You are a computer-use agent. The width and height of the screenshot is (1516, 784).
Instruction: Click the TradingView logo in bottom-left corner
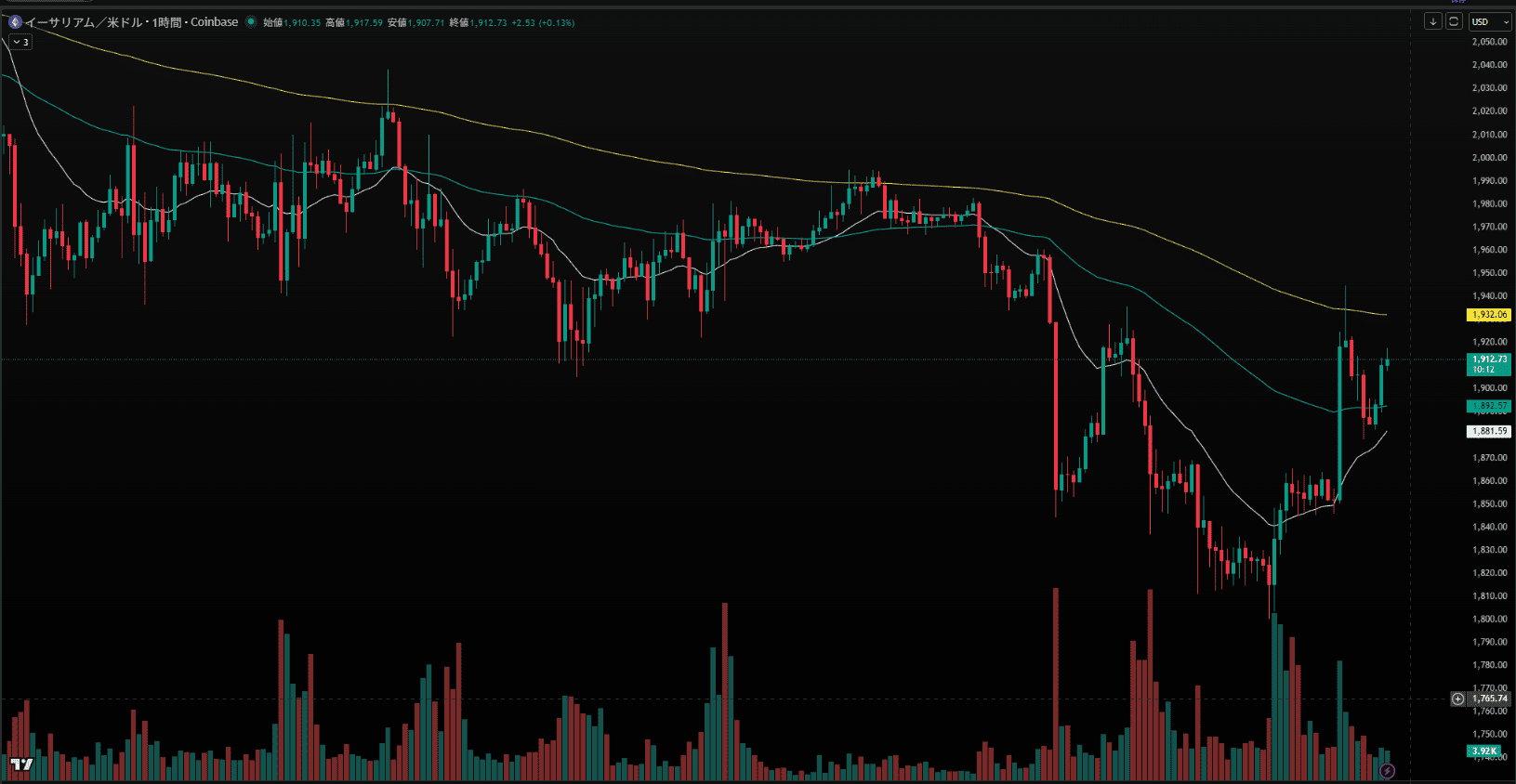click(21, 764)
